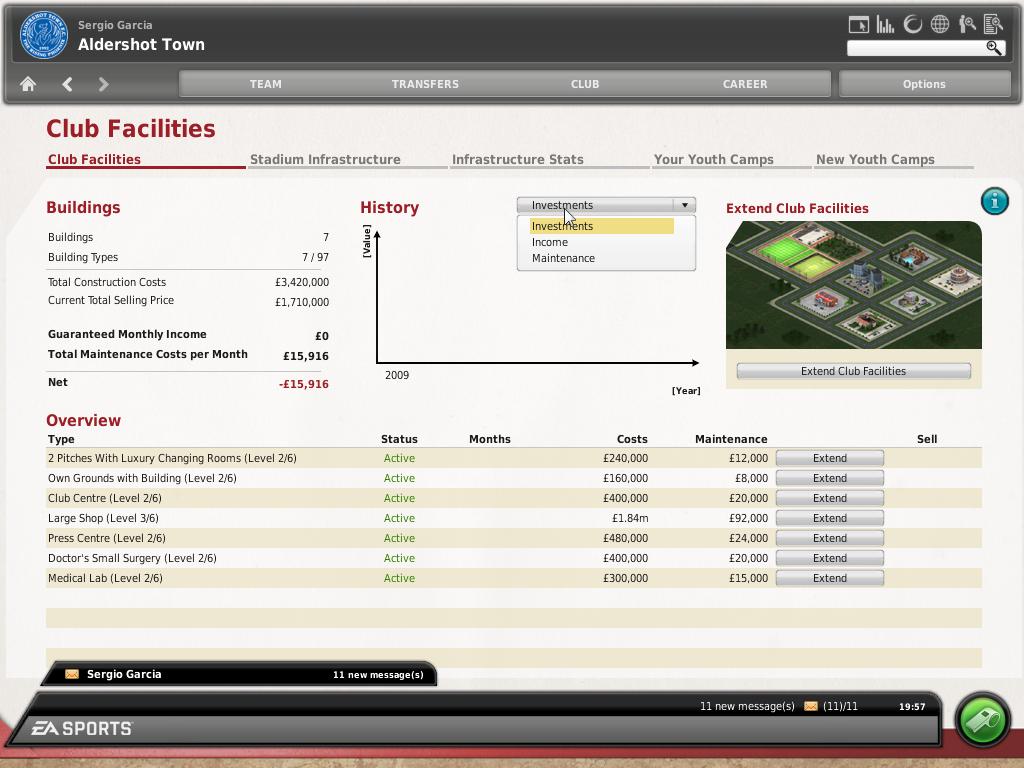Click the club facilities map thumbnail

853,285
